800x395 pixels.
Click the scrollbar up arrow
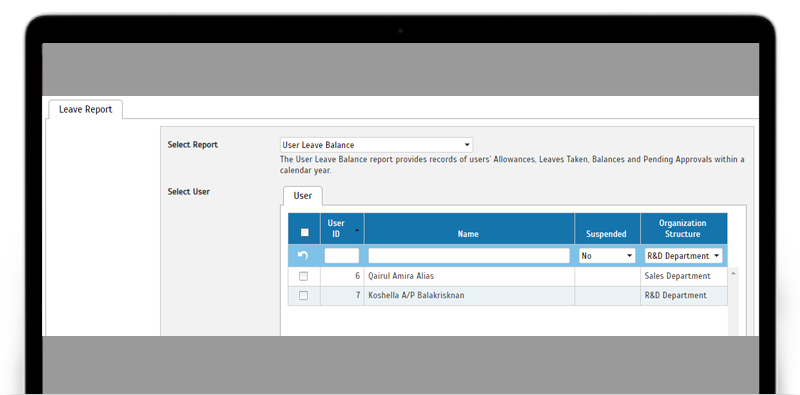tap(733, 274)
